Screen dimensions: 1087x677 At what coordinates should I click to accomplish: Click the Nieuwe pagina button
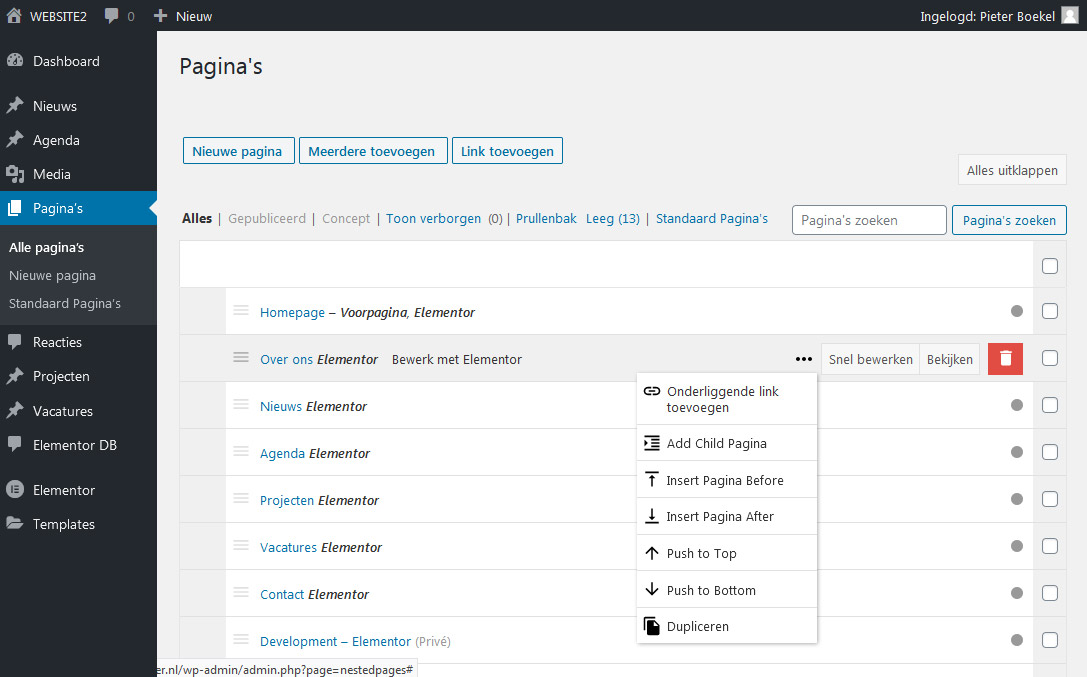(x=238, y=151)
